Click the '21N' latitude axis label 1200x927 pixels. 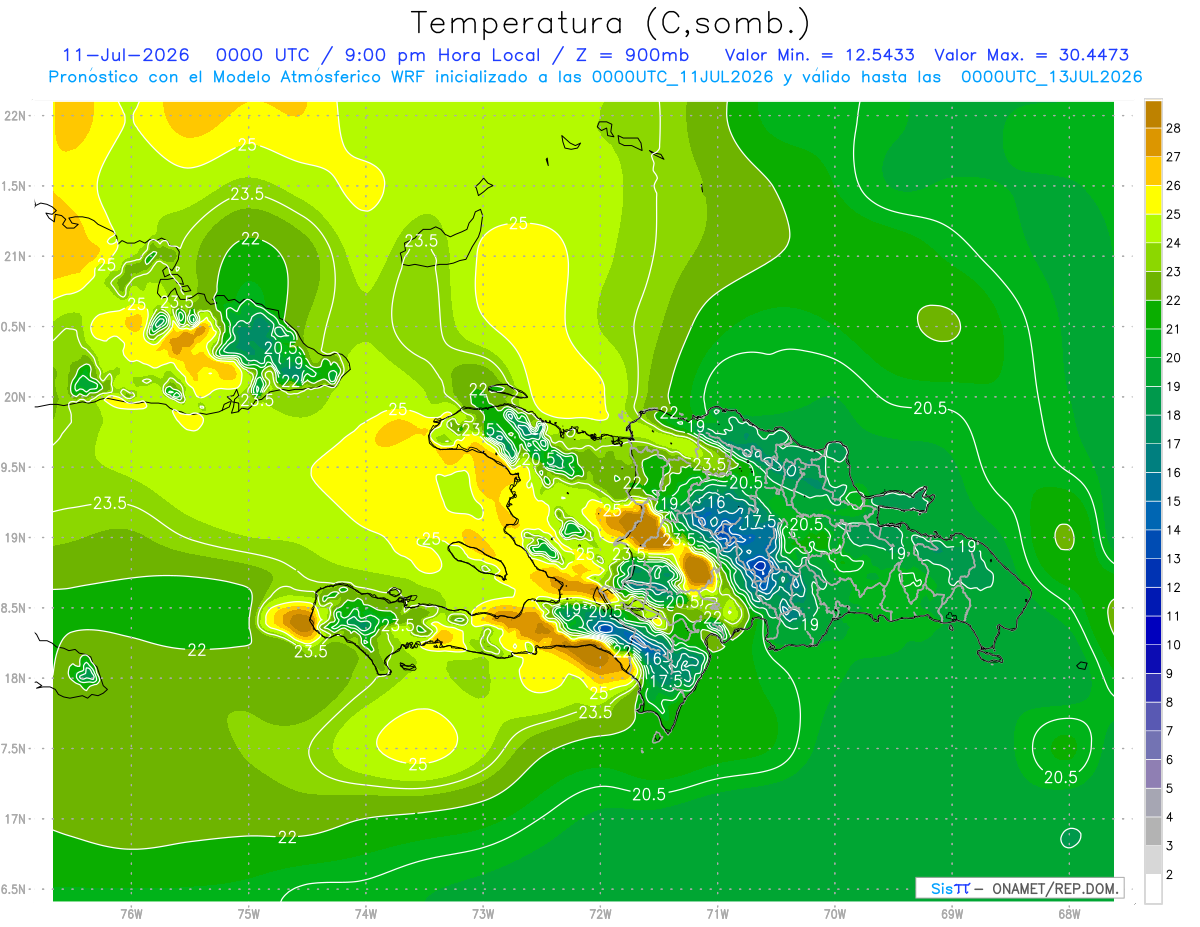[16, 257]
